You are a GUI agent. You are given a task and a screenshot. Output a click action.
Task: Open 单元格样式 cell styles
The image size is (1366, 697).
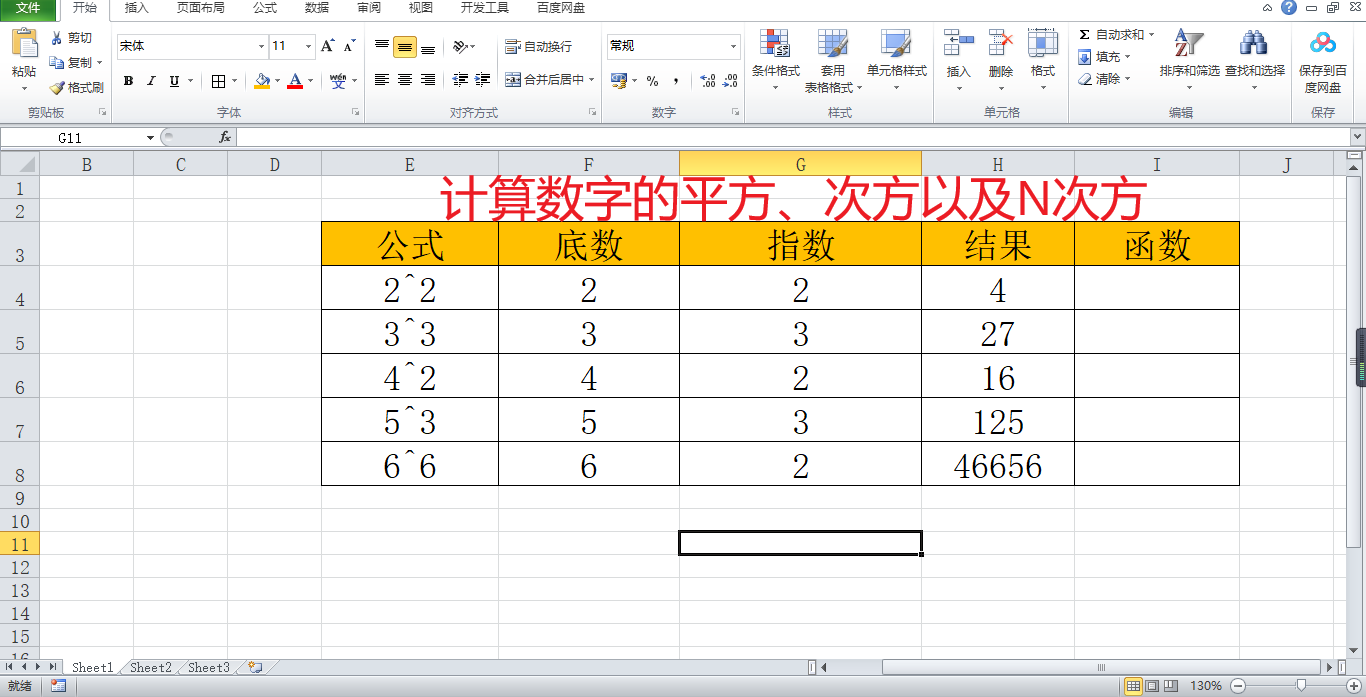pos(896,60)
